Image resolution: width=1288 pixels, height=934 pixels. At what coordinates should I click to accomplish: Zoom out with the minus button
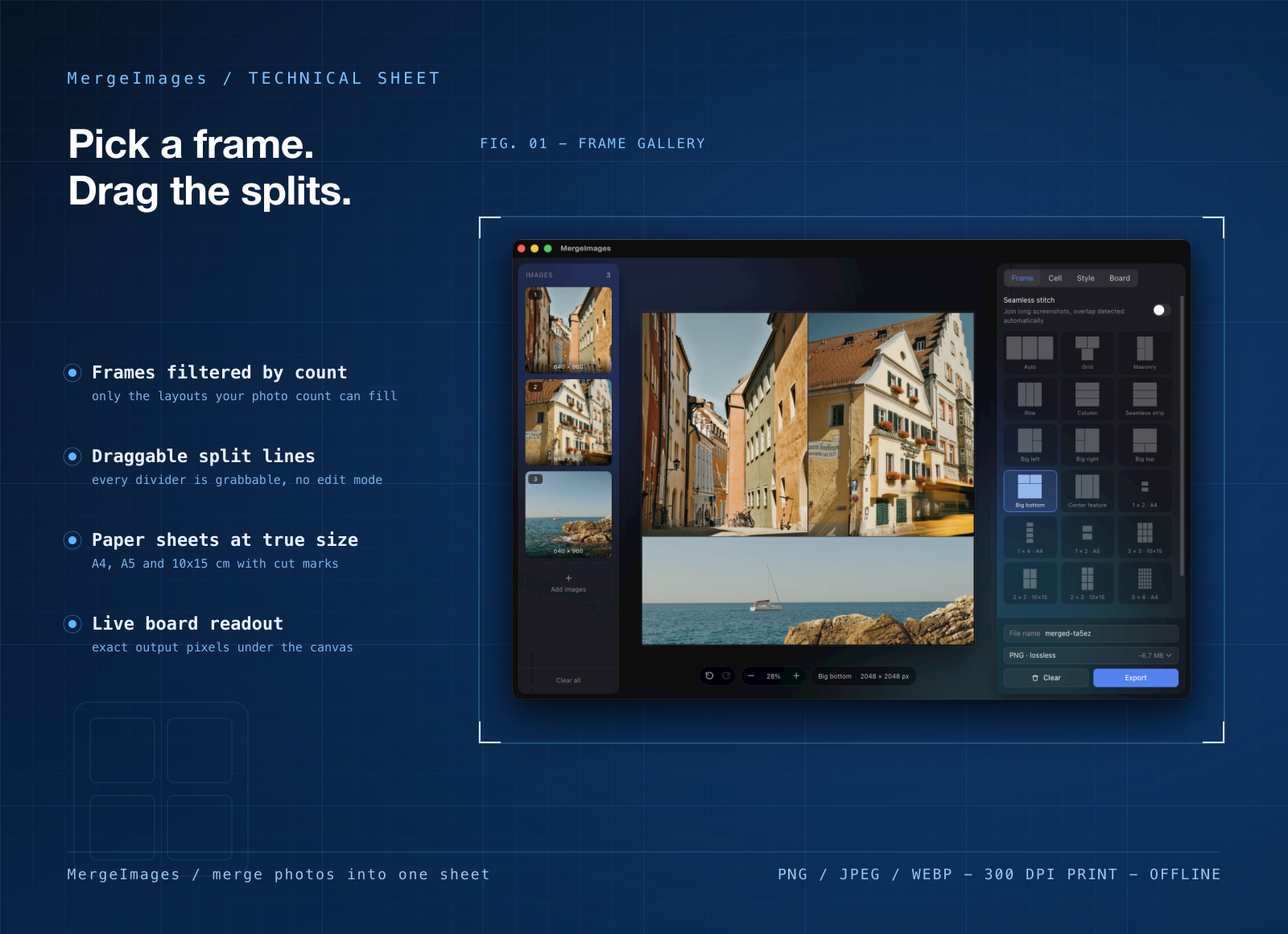pyautogui.click(x=751, y=676)
